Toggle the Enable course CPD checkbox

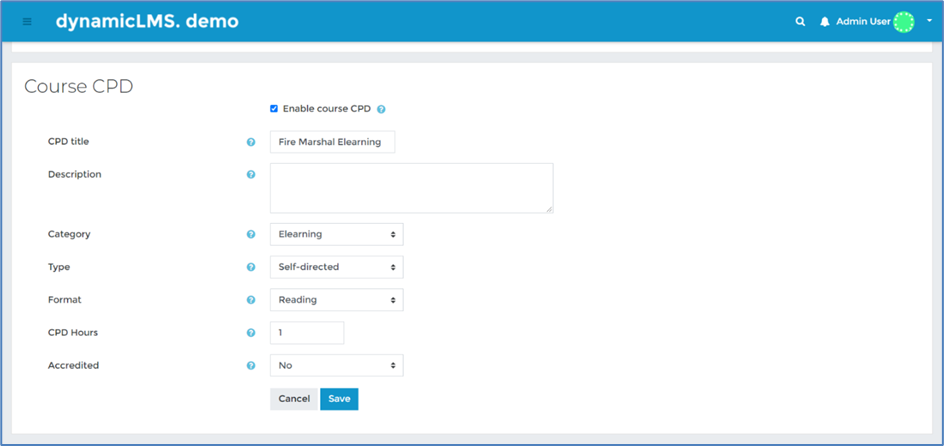(x=274, y=109)
